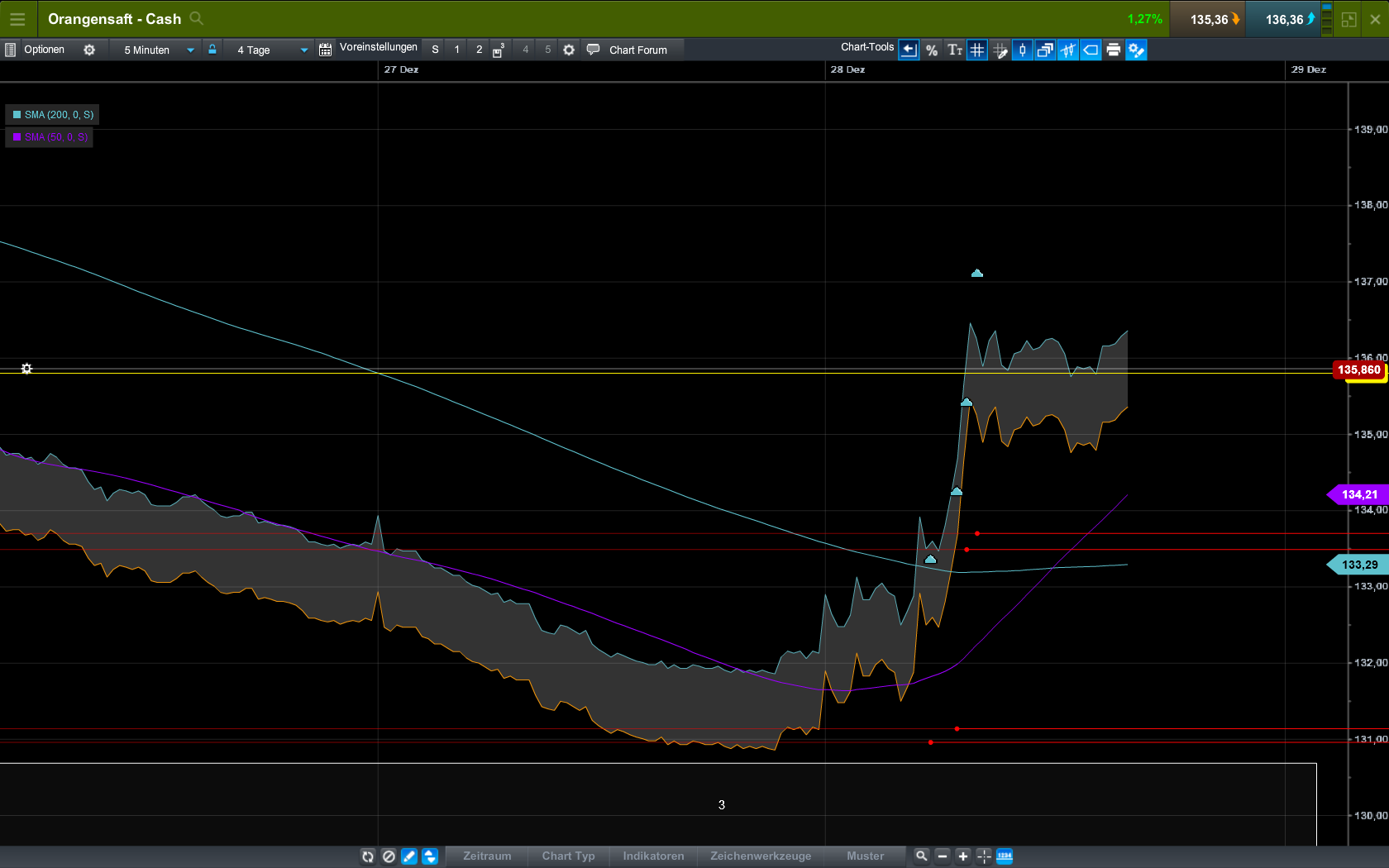Open the Indikatoren tab

coord(653,856)
